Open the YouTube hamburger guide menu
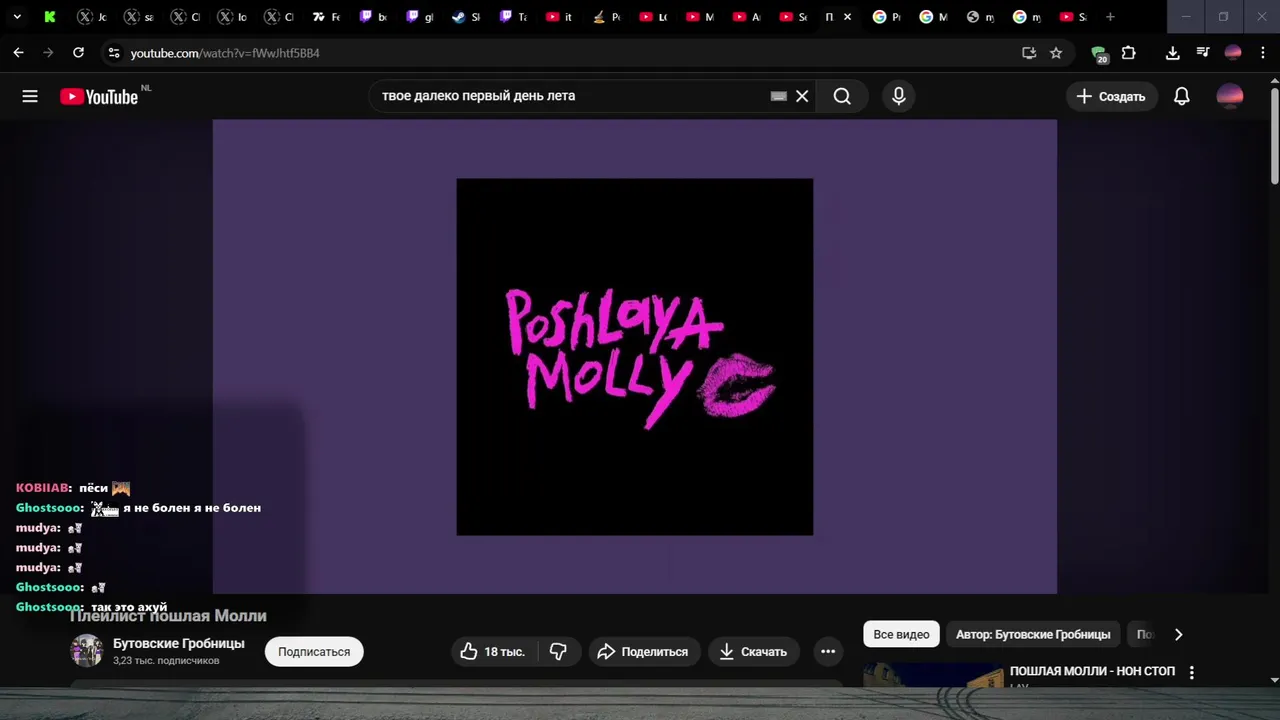Viewport: 1280px width, 720px height. click(x=30, y=96)
